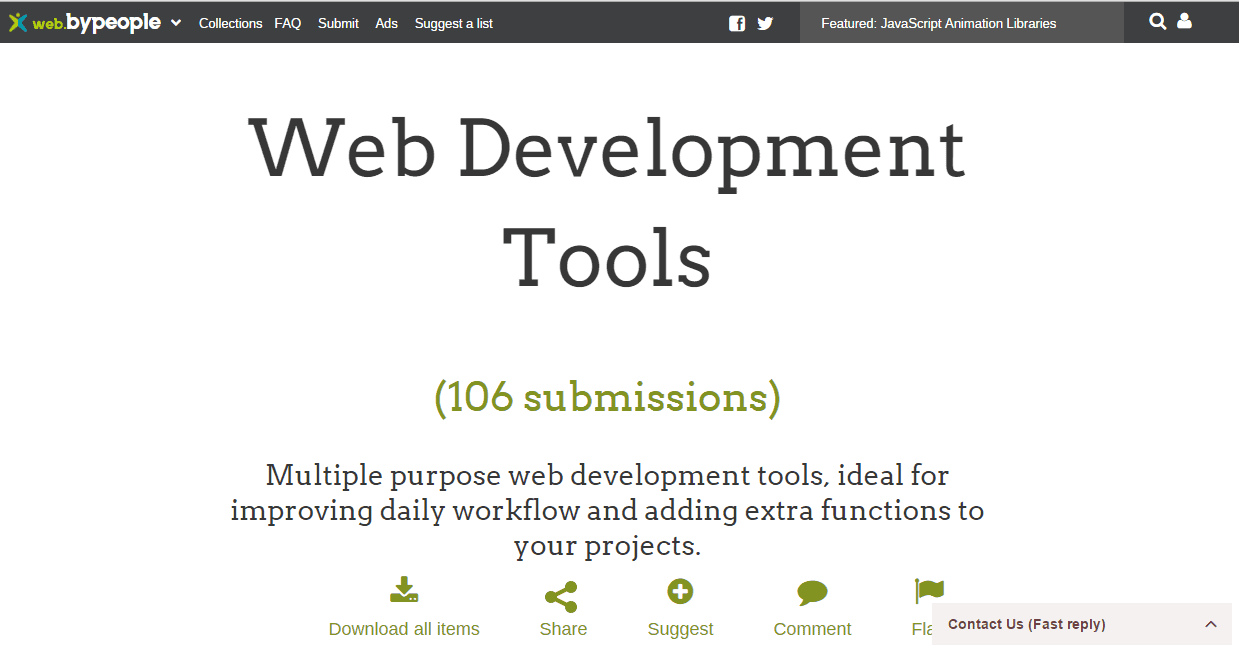Click Download all items label

pyautogui.click(x=404, y=629)
